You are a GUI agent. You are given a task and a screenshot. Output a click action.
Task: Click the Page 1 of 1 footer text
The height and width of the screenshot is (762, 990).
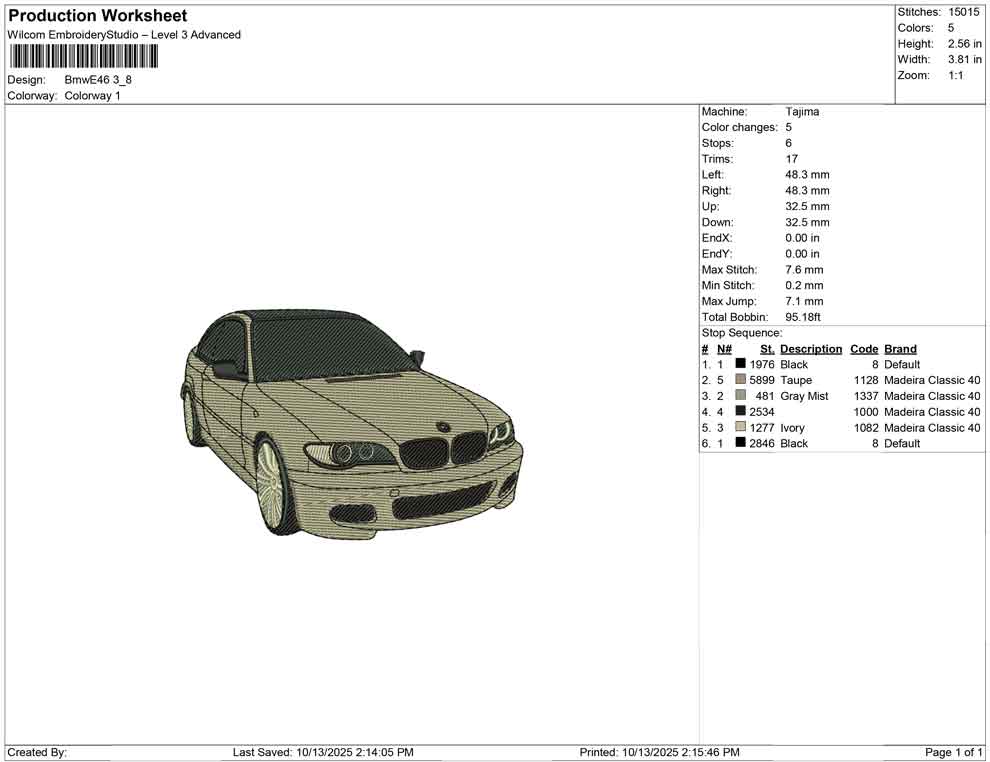tap(954, 752)
